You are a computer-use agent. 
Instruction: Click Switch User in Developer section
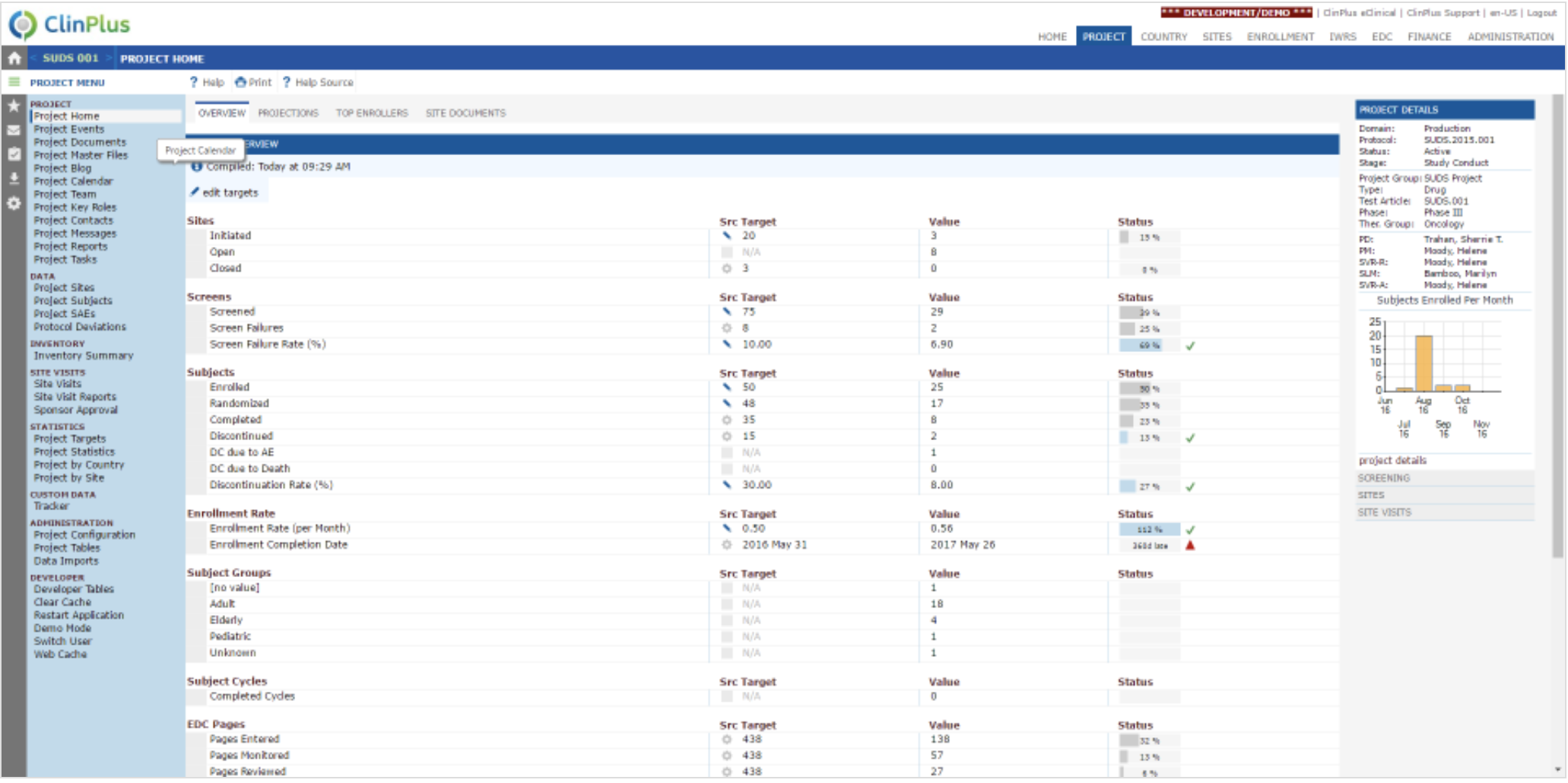[x=62, y=642]
